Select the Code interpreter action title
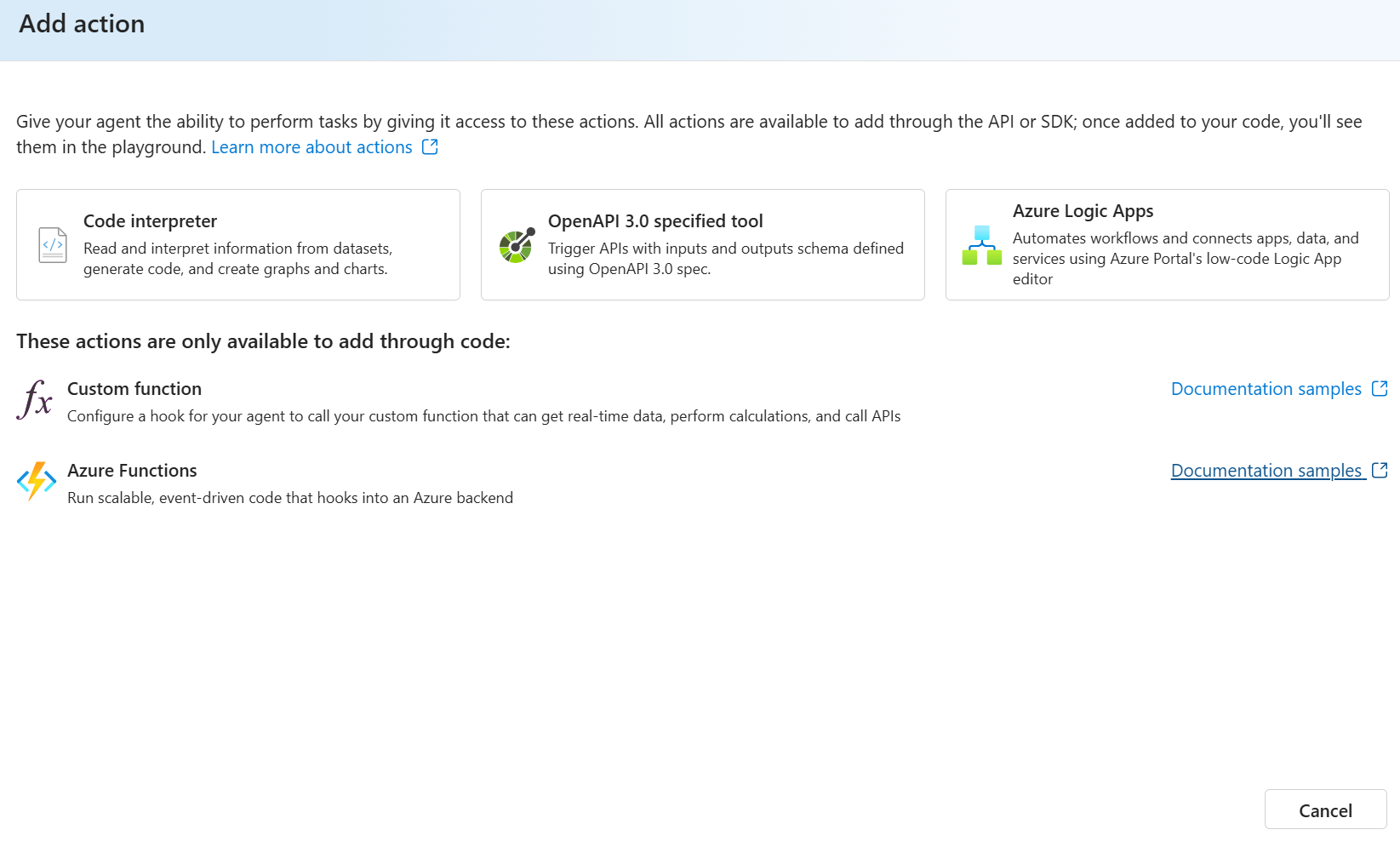The image size is (1400, 841). pos(150,221)
